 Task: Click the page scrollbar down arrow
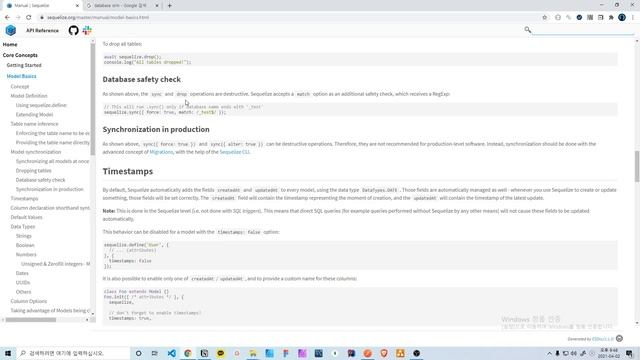(x=637, y=323)
